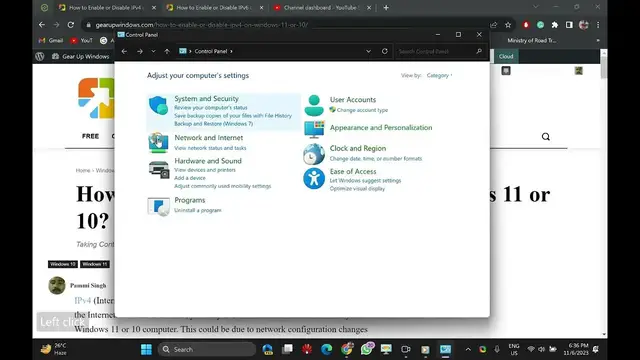Click Change date, time, or number formats
Viewport: 640px width, 360px height.
(x=376, y=159)
